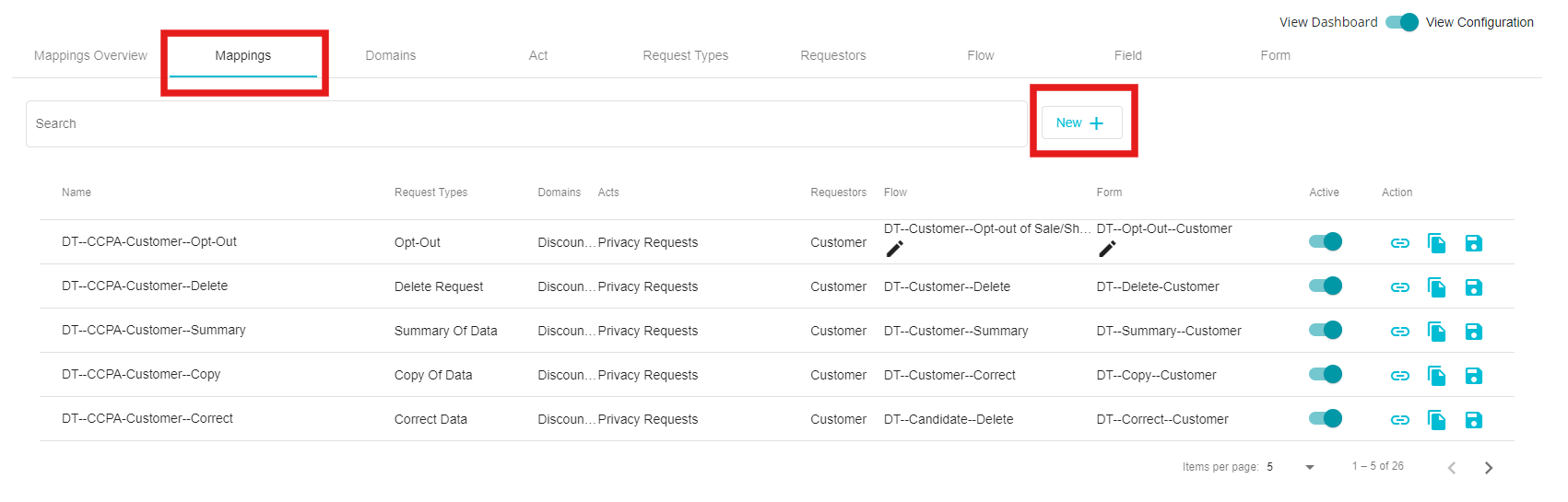The image size is (1568, 502).
Task: Select the Mappings tab
Action: 243,55
